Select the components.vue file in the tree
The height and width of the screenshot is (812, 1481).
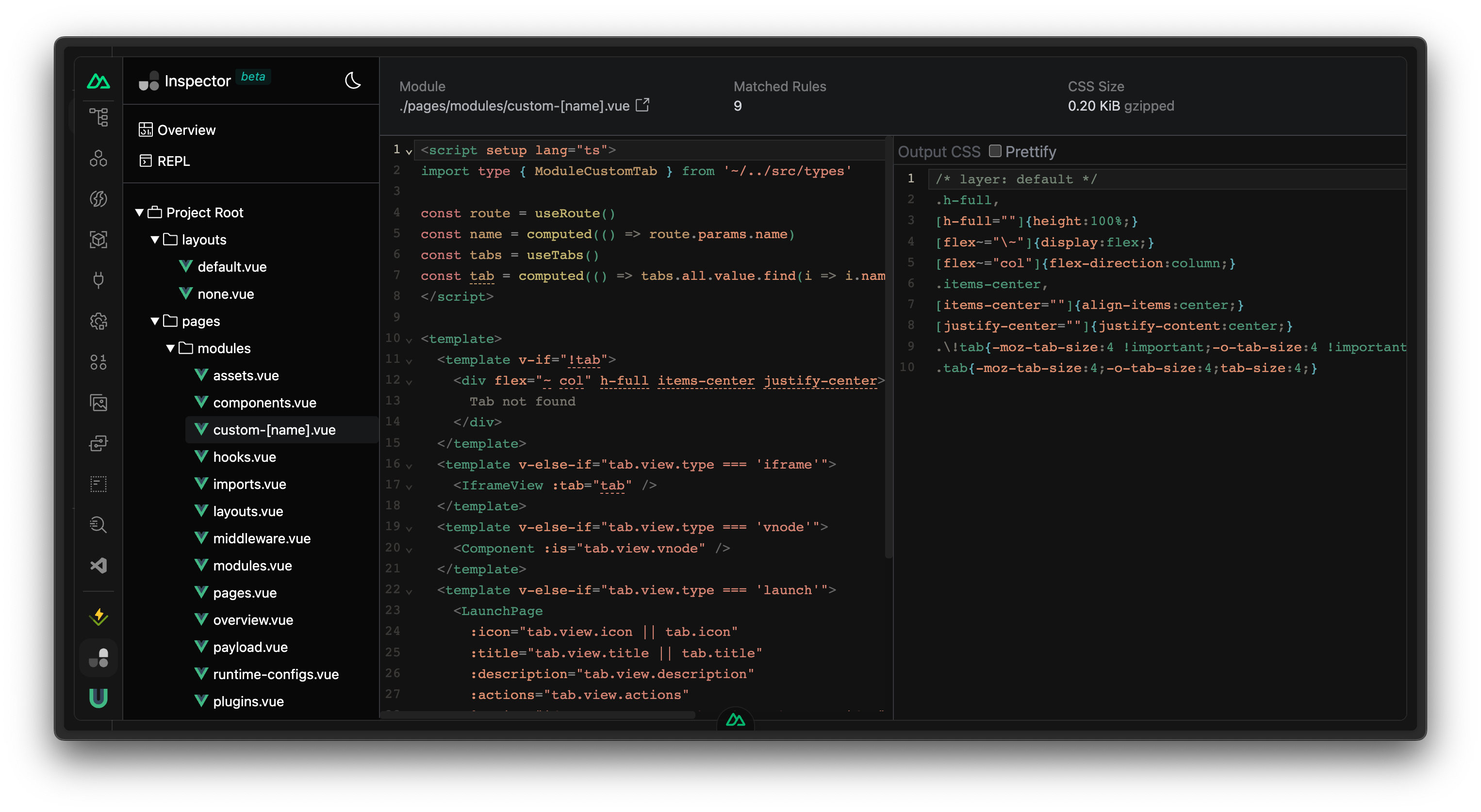264,402
